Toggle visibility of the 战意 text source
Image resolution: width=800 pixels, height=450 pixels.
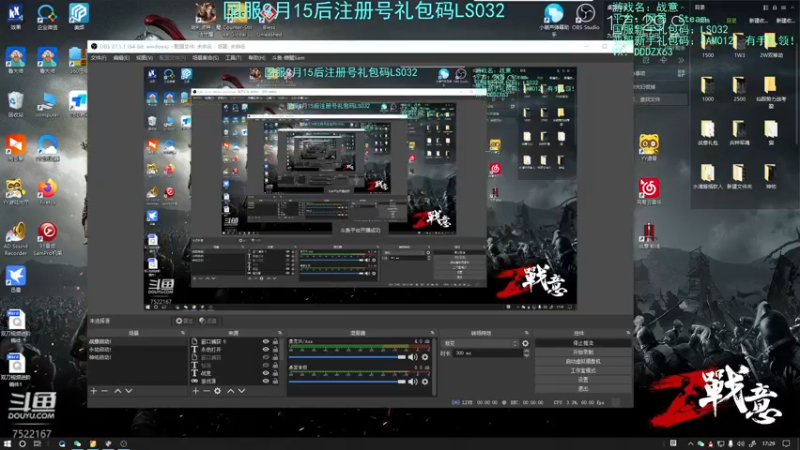click(266, 373)
